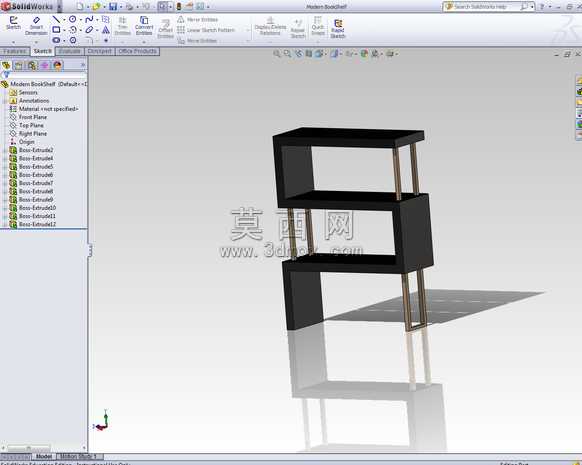This screenshot has width=582, height=465.
Task: Open the FeatureManager design tree tab
Action: [6, 66]
